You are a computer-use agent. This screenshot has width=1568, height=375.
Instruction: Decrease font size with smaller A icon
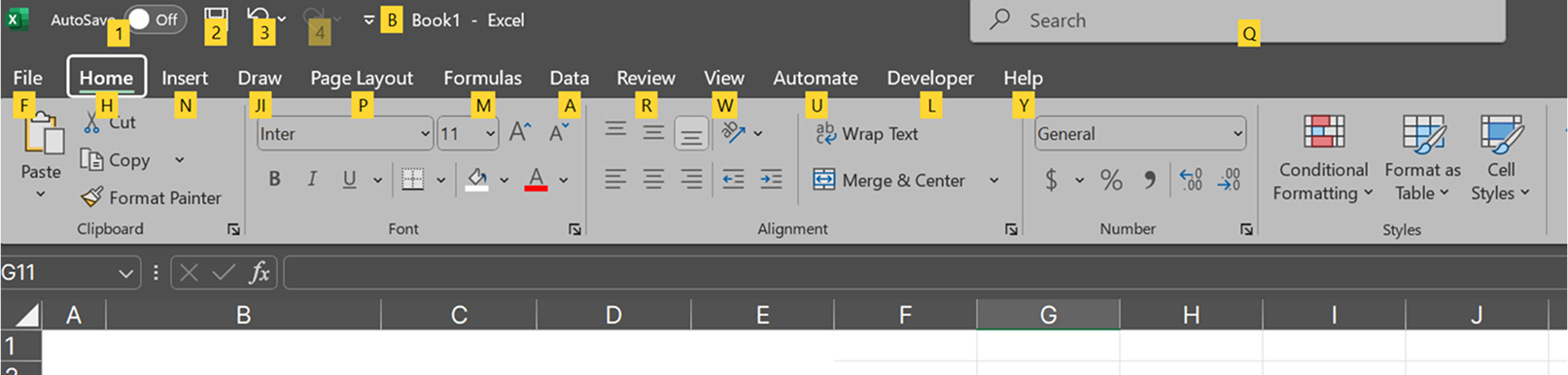pyautogui.click(x=559, y=133)
